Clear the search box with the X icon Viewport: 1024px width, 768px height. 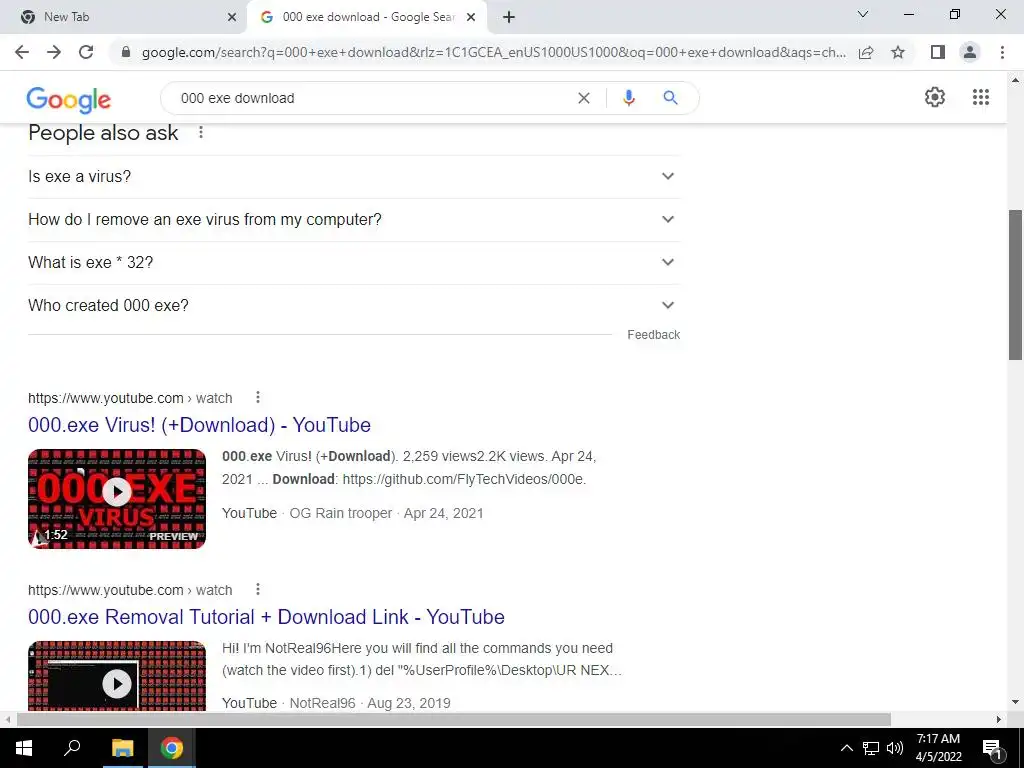tap(584, 98)
